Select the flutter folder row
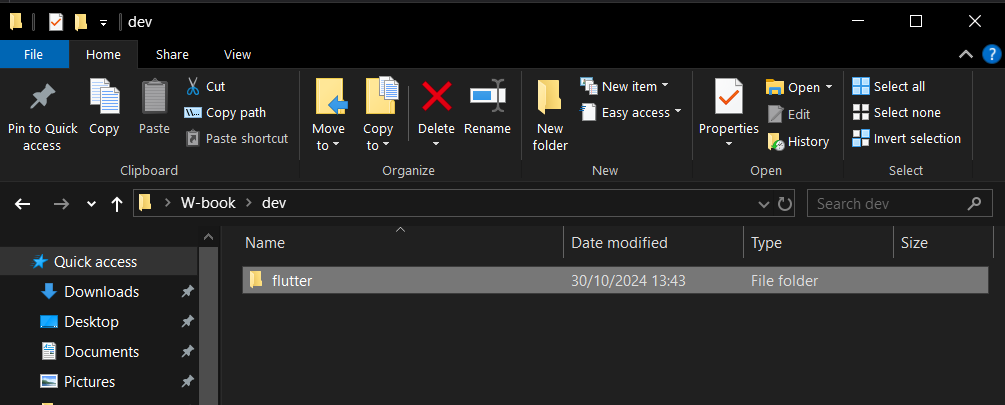This screenshot has width=1005, height=405. click(x=615, y=280)
